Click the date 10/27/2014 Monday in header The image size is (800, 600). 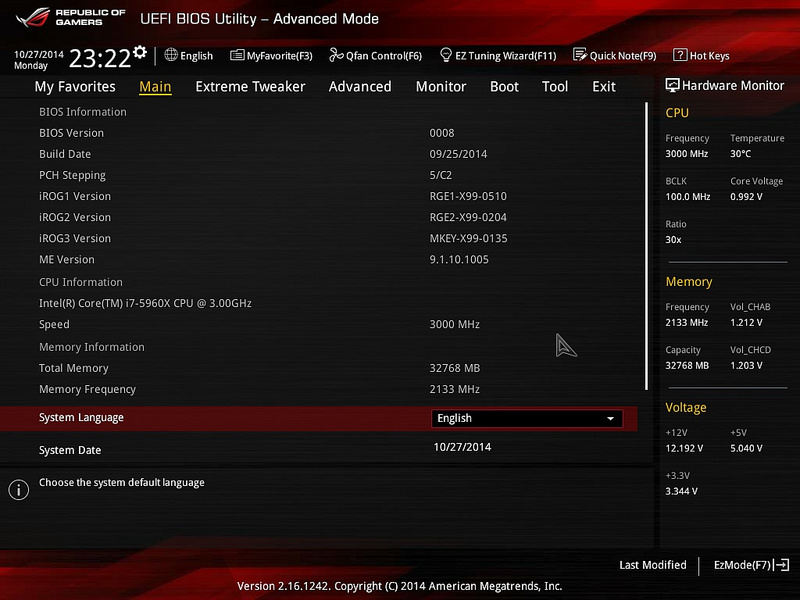click(39, 60)
